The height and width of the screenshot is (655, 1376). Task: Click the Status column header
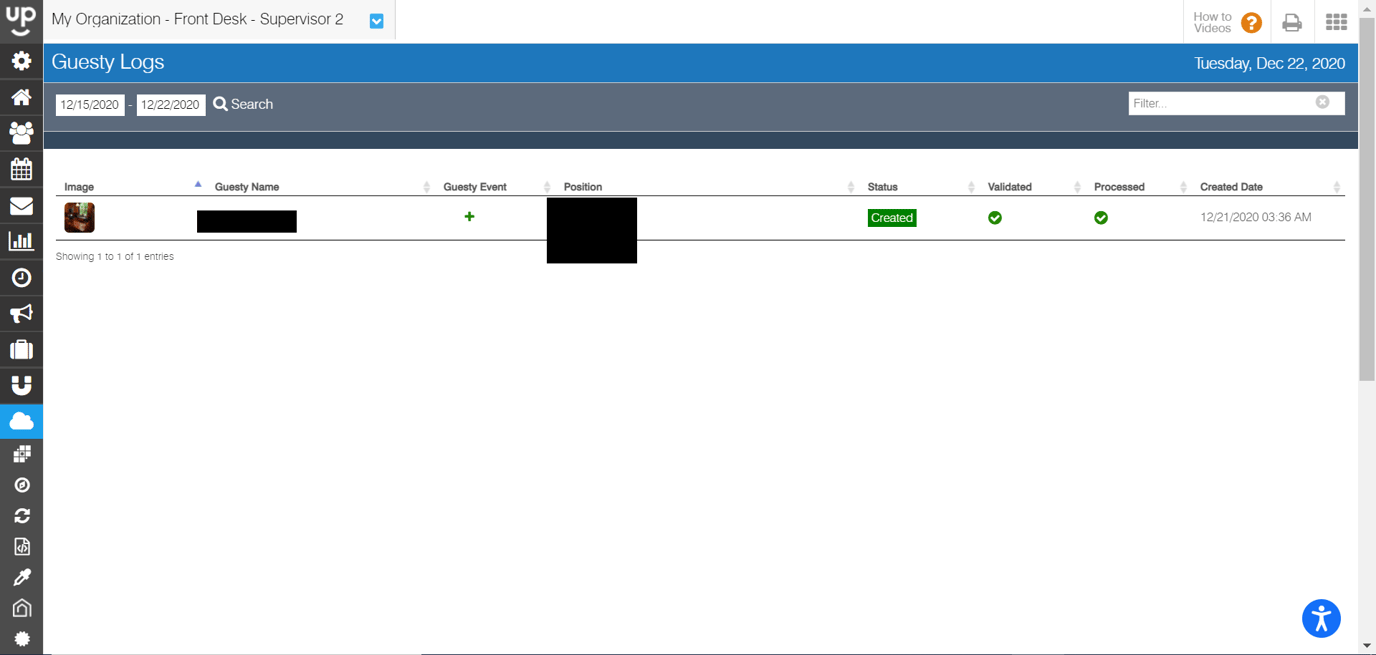tap(884, 186)
